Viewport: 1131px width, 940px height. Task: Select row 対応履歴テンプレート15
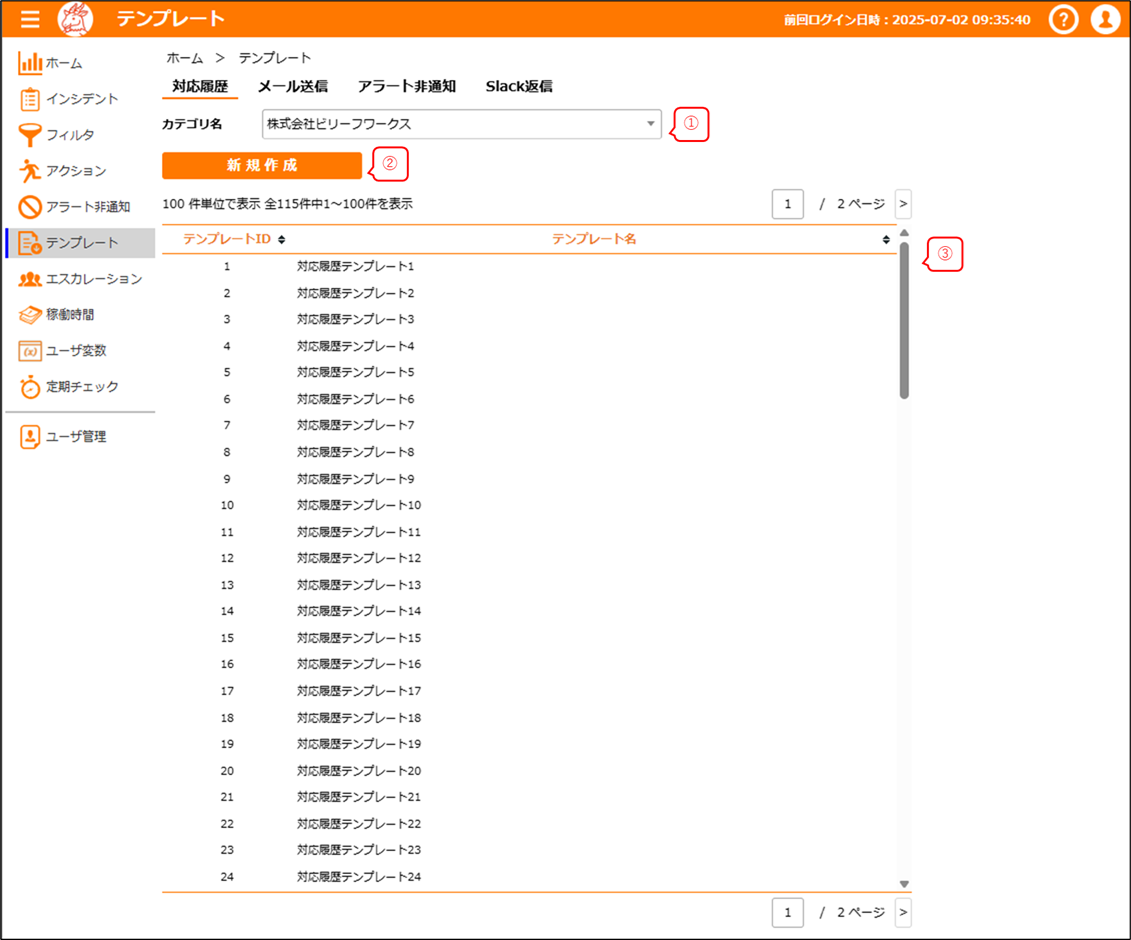[x=529, y=638]
